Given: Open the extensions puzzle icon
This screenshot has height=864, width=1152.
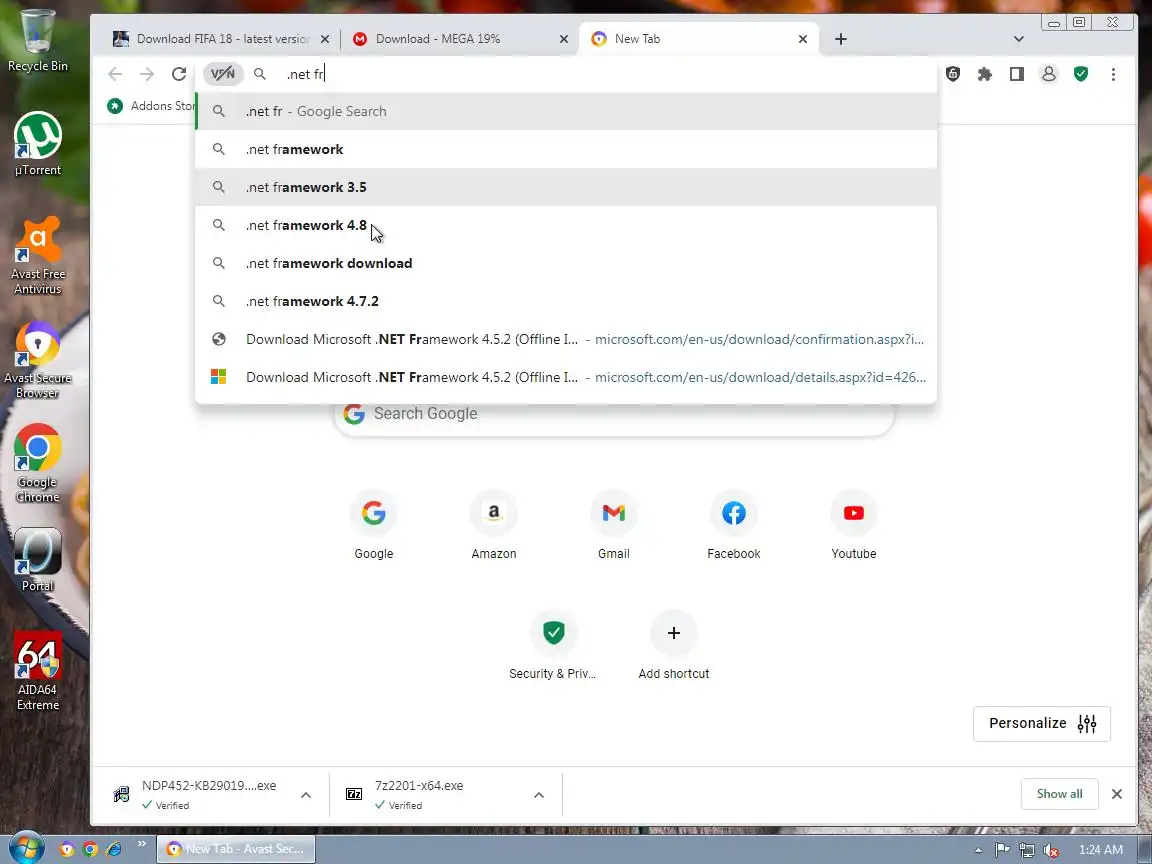Looking at the screenshot, I should point(984,73).
